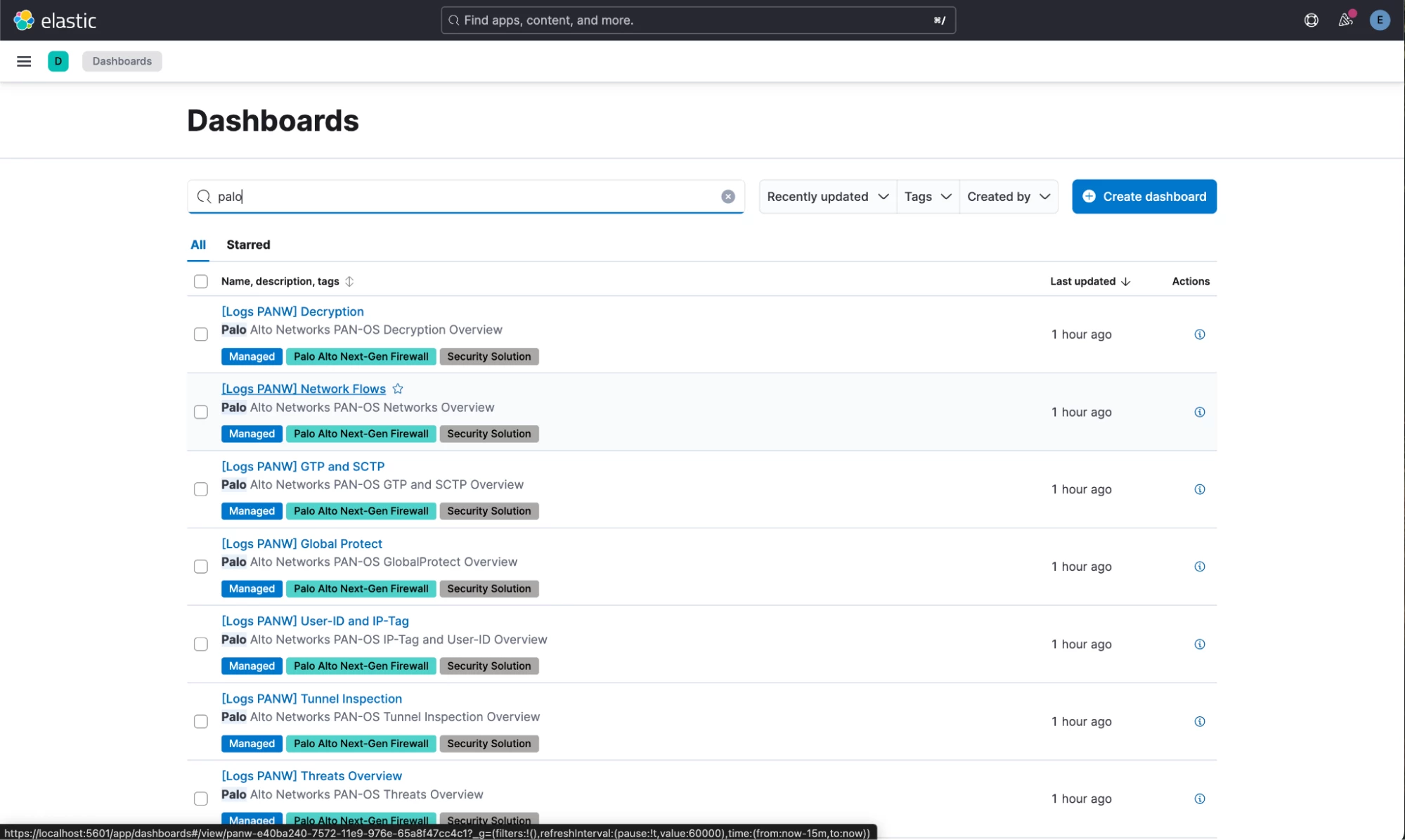The width and height of the screenshot is (1405, 840).
Task: Open the Elastic home logo
Action: point(55,20)
